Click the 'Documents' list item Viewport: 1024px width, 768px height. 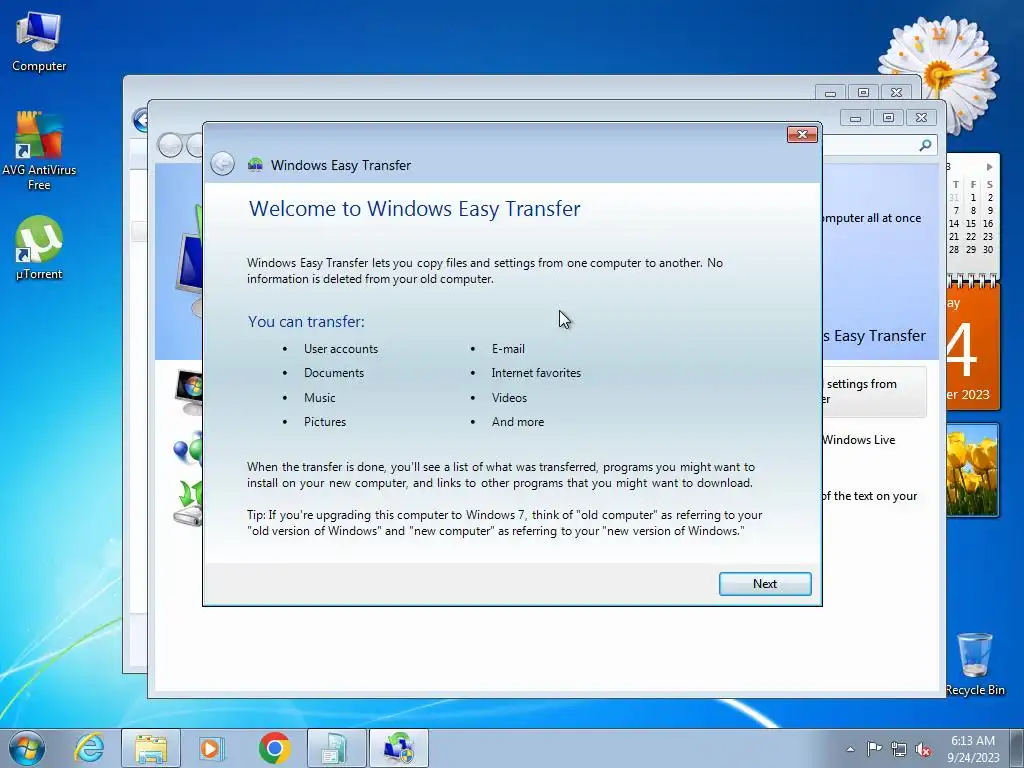334,373
